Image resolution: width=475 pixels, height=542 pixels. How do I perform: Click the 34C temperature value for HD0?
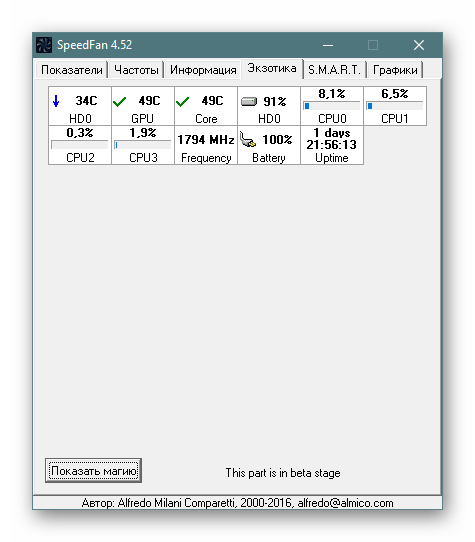tap(86, 101)
